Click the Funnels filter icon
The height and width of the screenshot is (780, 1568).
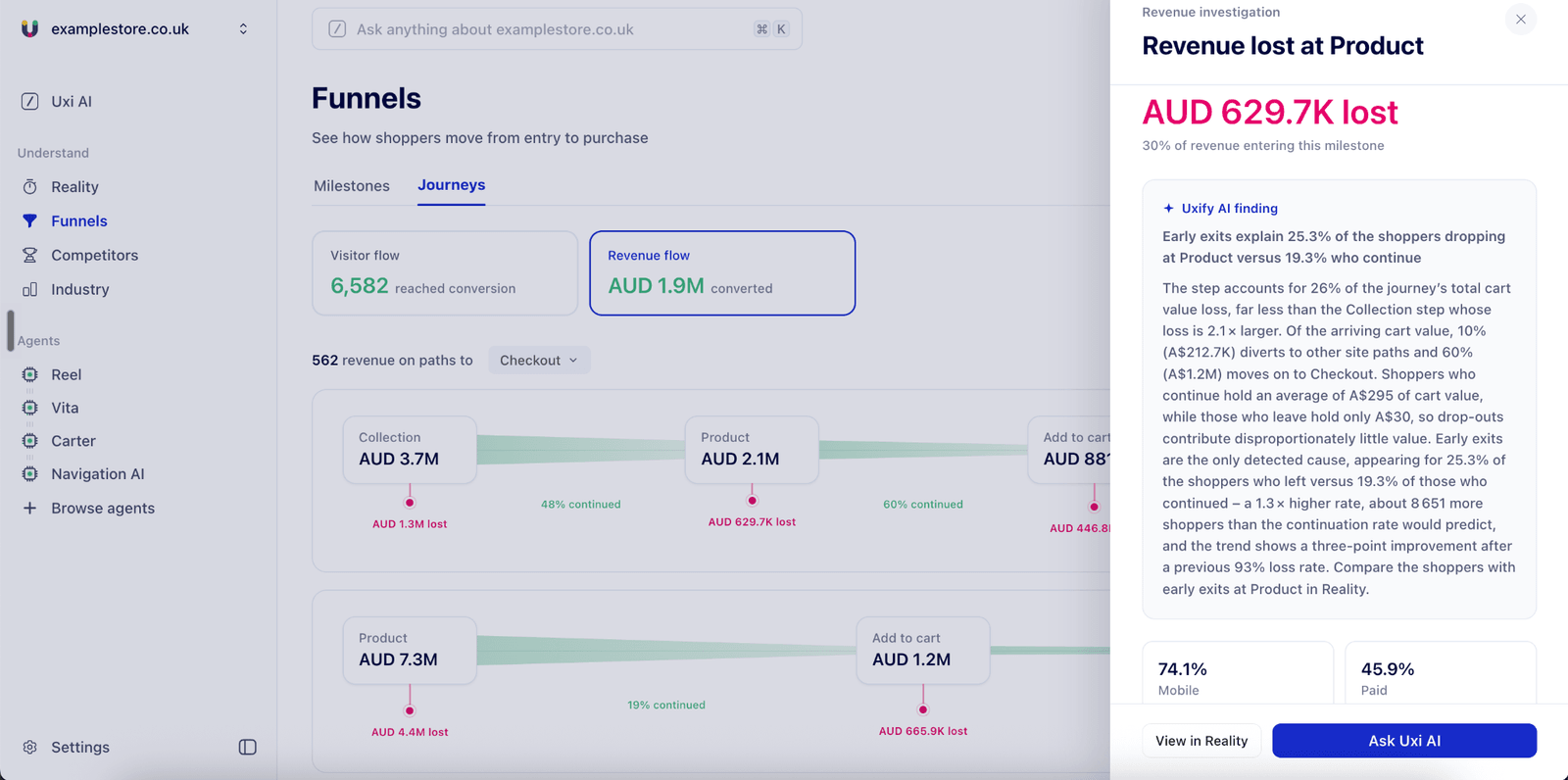tap(30, 220)
